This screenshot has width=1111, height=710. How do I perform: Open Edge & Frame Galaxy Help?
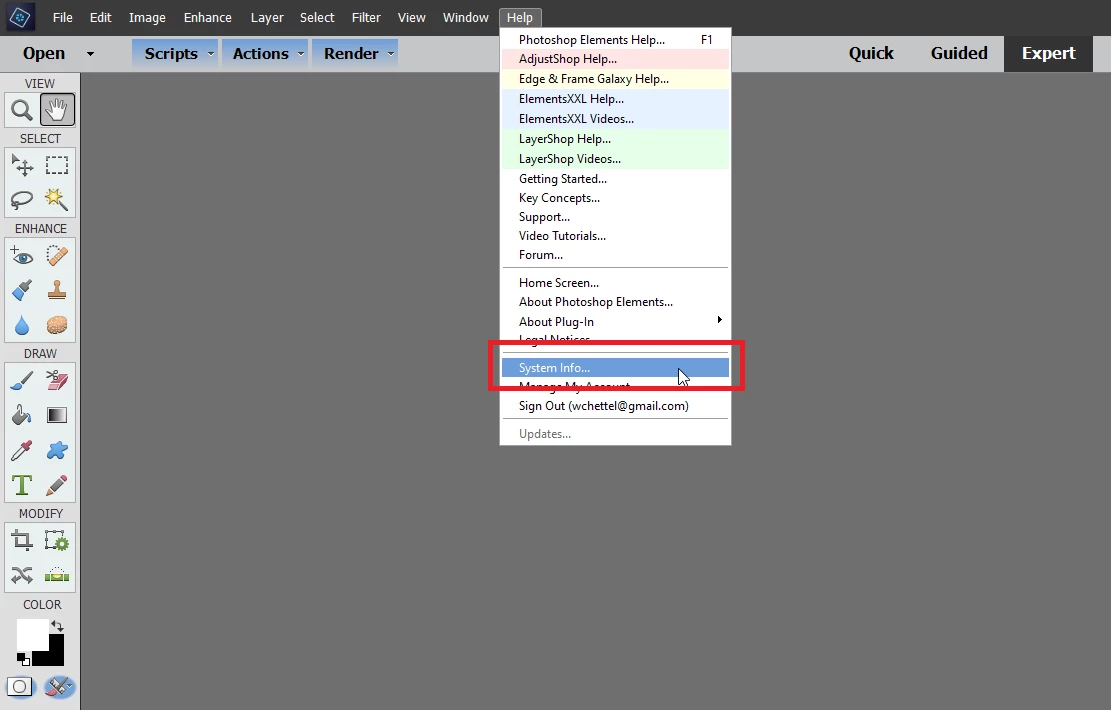coord(616,79)
